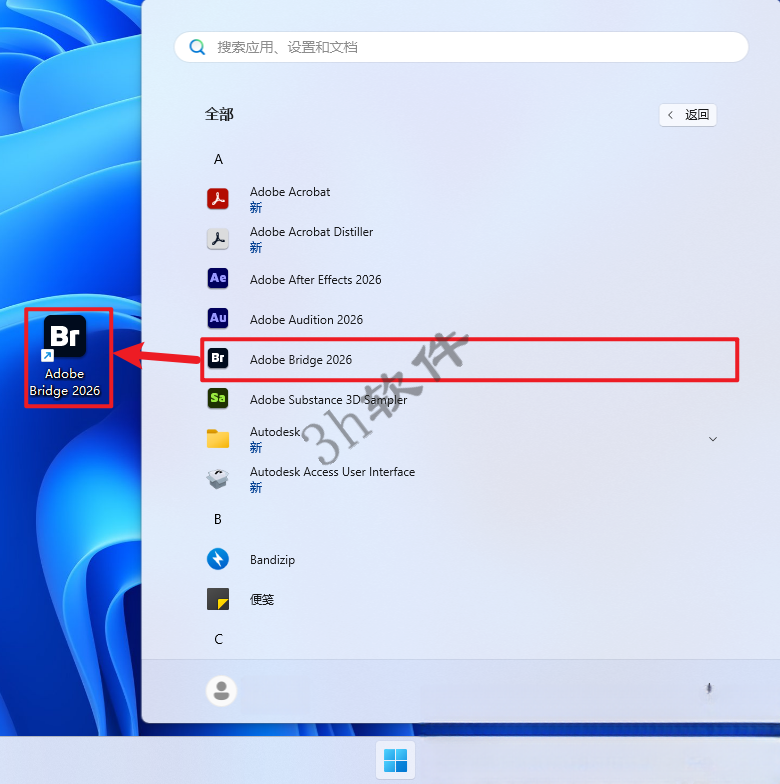Click the Windows Start button on taskbar
Viewport: 780px width, 784px height.
(x=395, y=760)
